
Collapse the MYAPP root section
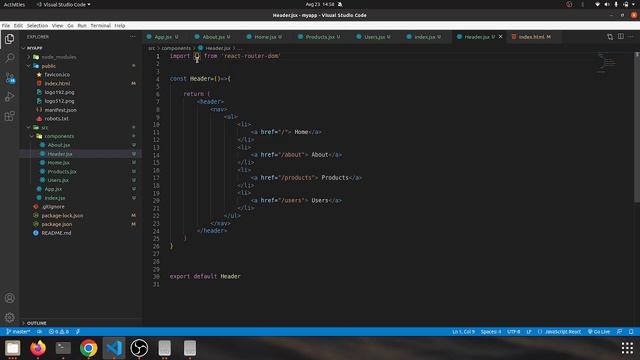tap(34, 48)
